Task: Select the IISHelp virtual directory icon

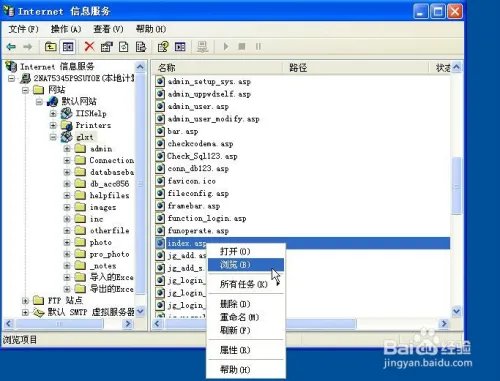Action: [67, 113]
